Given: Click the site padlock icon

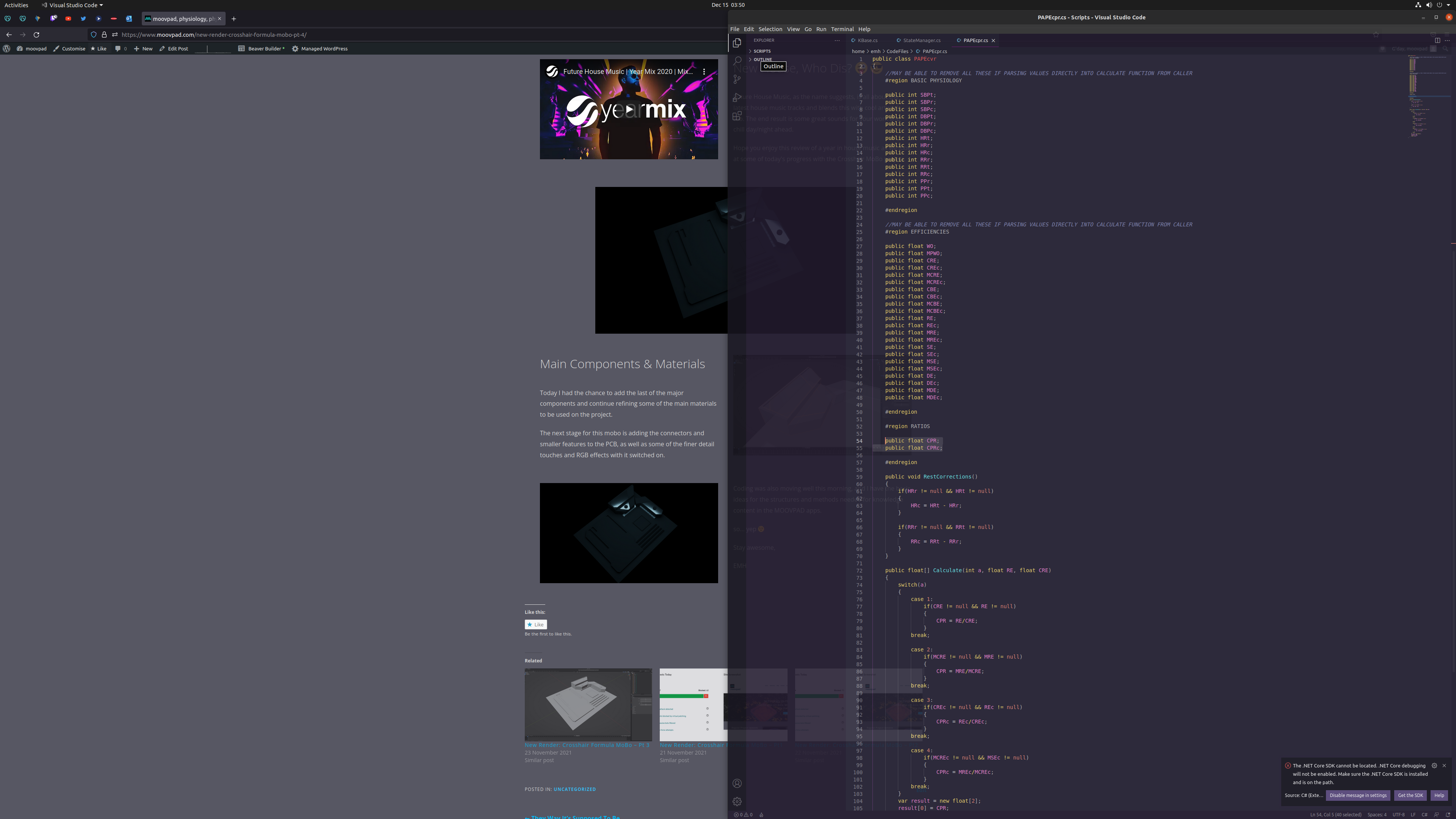Looking at the screenshot, I should click(104, 35).
